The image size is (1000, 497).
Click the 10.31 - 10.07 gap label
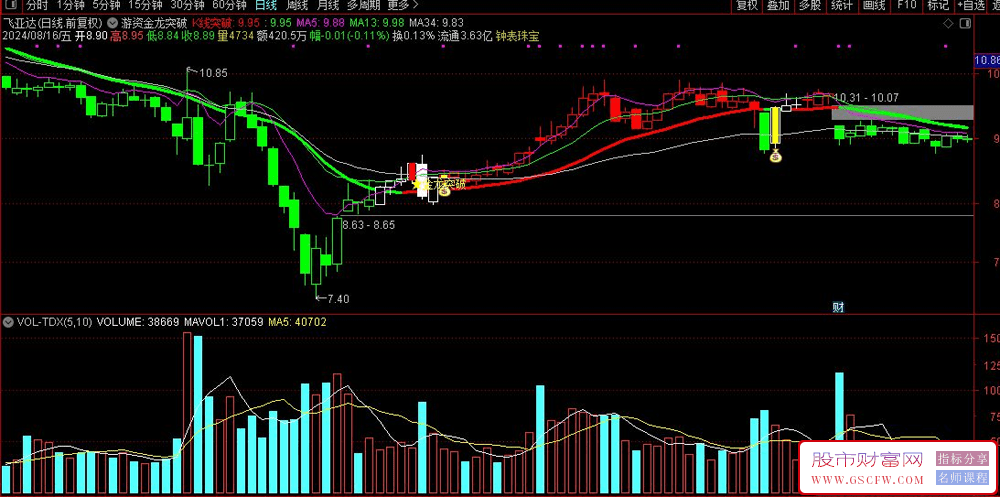(x=866, y=98)
